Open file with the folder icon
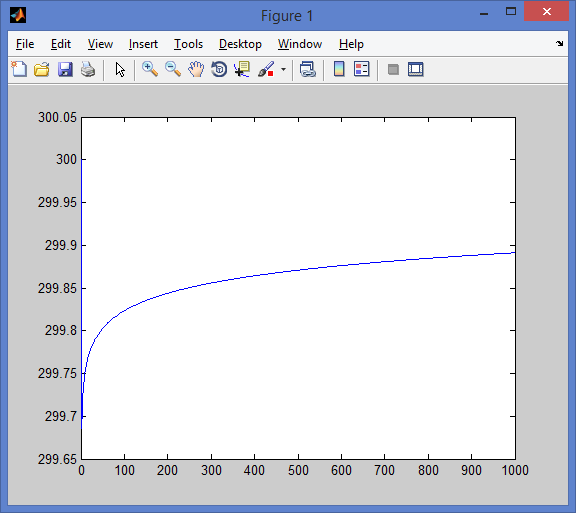The height and width of the screenshot is (513, 576). click(42, 69)
